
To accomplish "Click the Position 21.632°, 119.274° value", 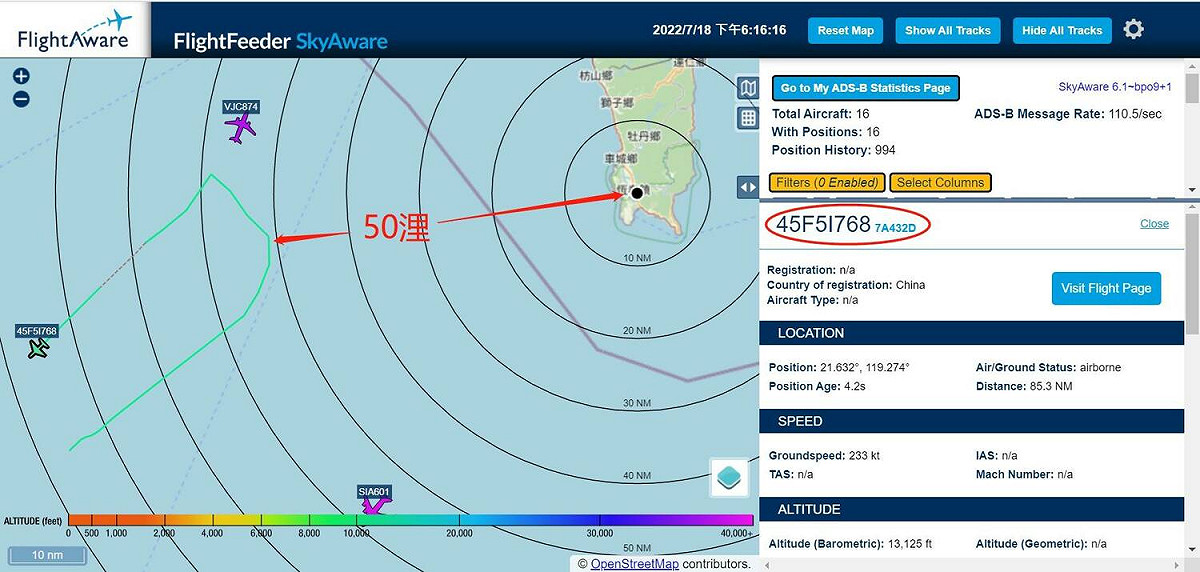I will click(x=865, y=367).
